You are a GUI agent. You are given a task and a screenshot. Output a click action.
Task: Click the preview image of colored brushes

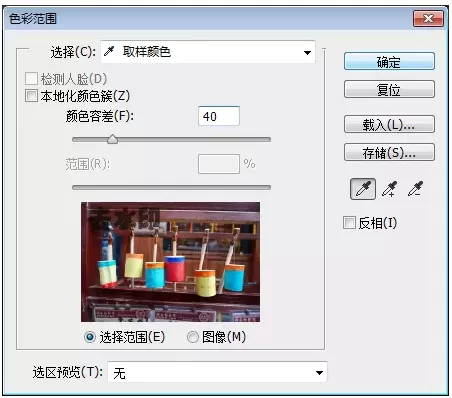pos(170,262)
